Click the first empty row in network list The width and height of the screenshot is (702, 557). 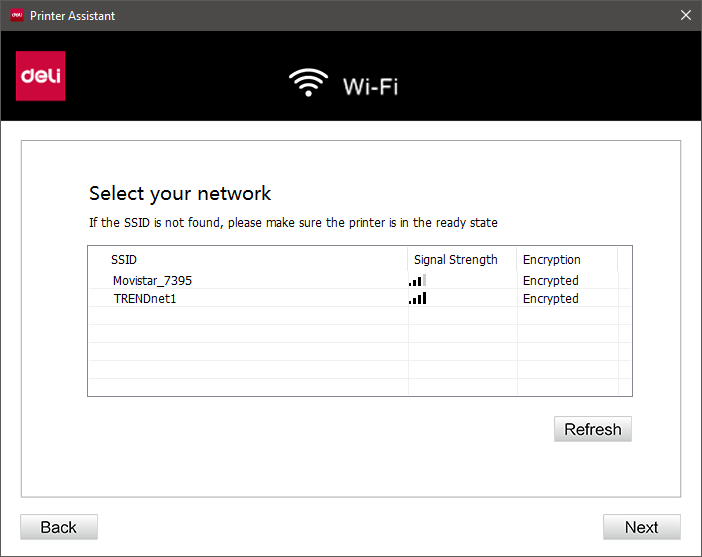(x=248, y=316)
